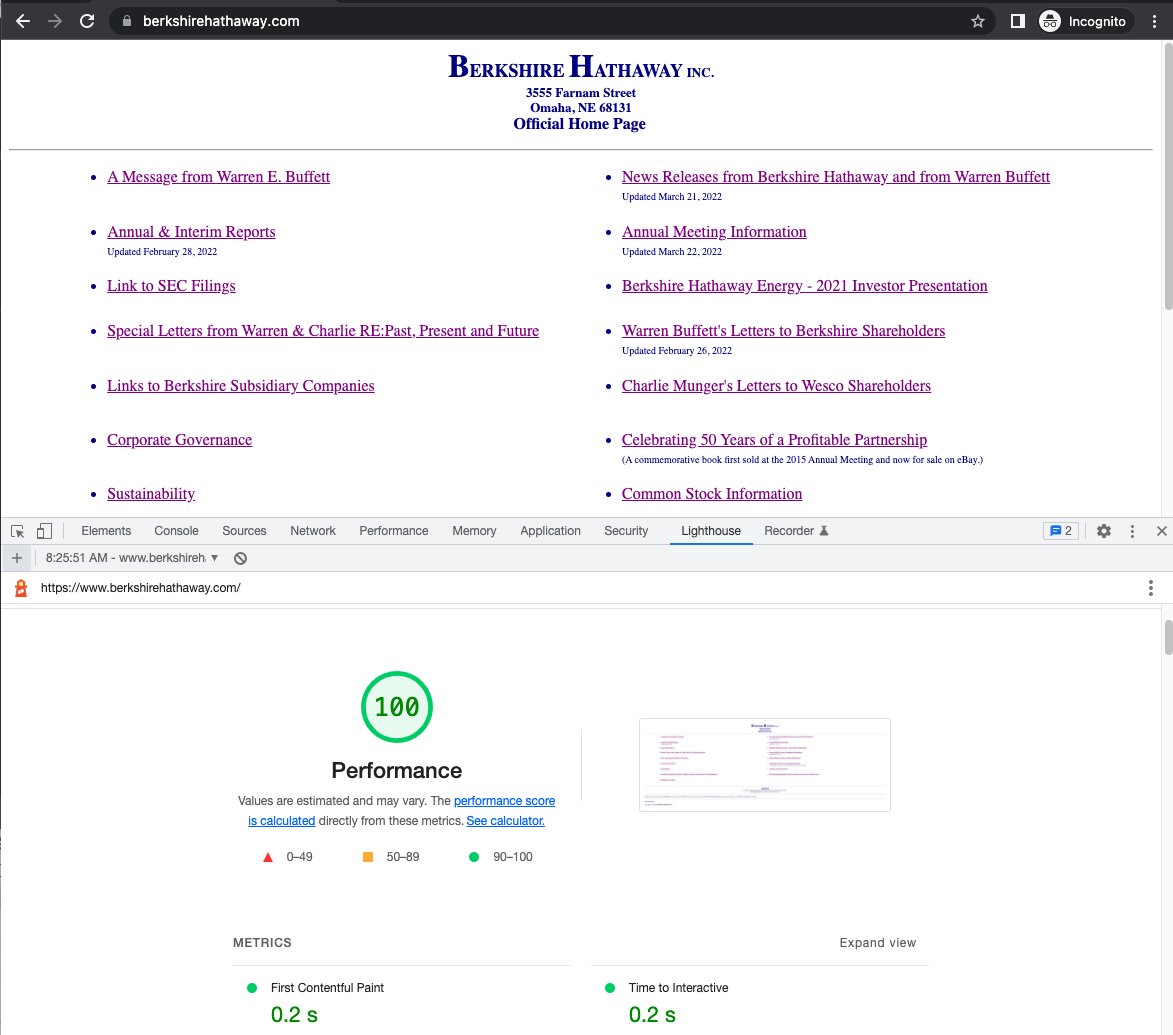Toggle the device toolbar in DevTools
This screenshot has height=1035, width=1173.
coord(45,531)
